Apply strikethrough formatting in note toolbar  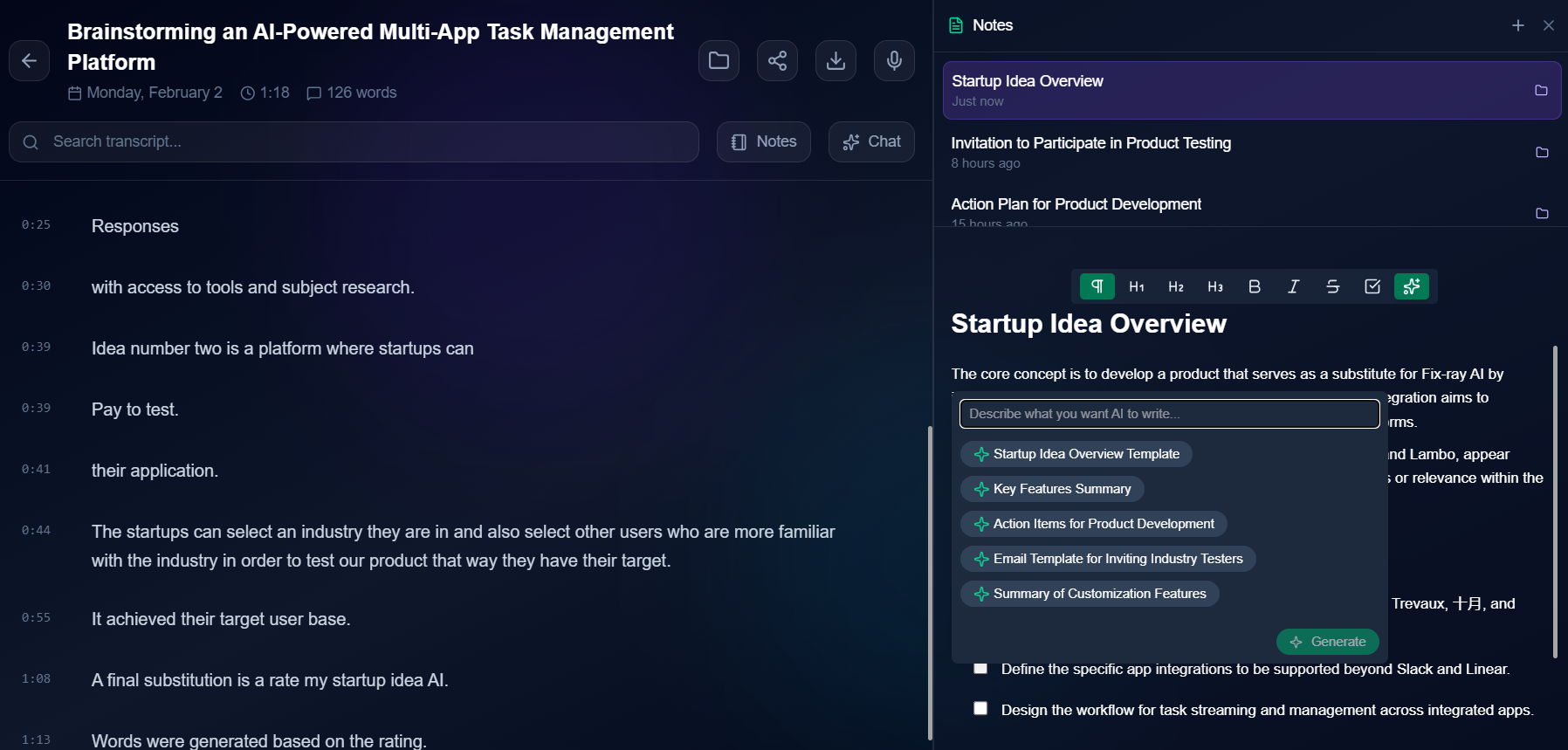pos(1333,286)
